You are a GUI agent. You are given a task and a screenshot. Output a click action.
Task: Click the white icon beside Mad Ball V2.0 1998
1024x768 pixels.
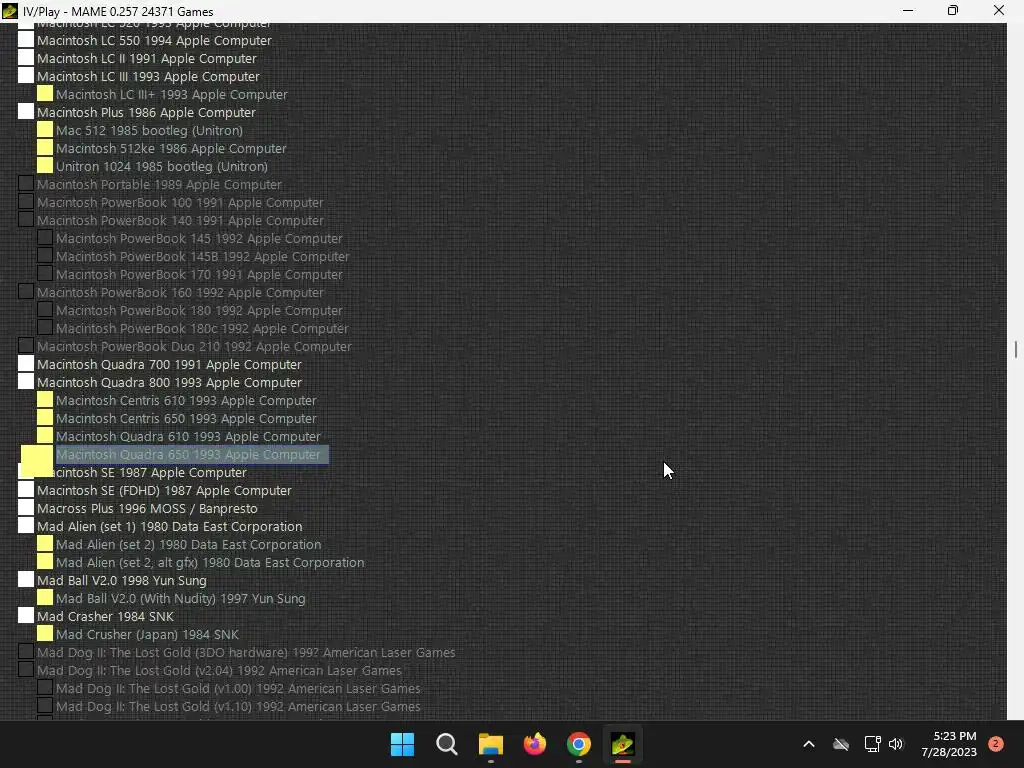pyautogui.click(x=25, y=580)
